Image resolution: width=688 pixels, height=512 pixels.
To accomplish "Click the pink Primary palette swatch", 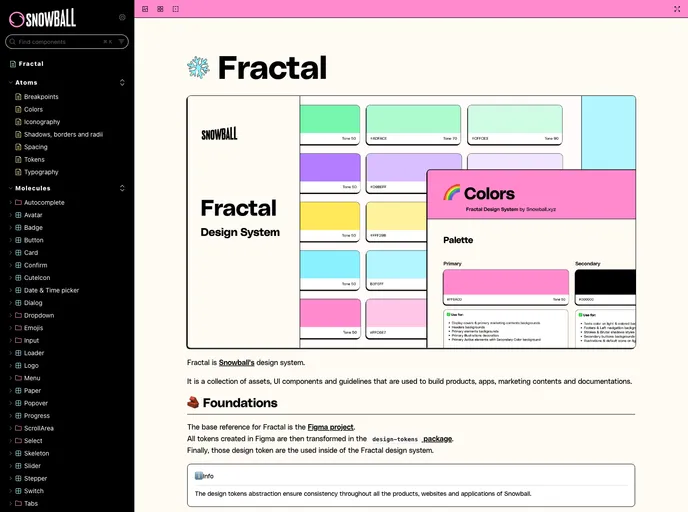I will pos(505,287).
